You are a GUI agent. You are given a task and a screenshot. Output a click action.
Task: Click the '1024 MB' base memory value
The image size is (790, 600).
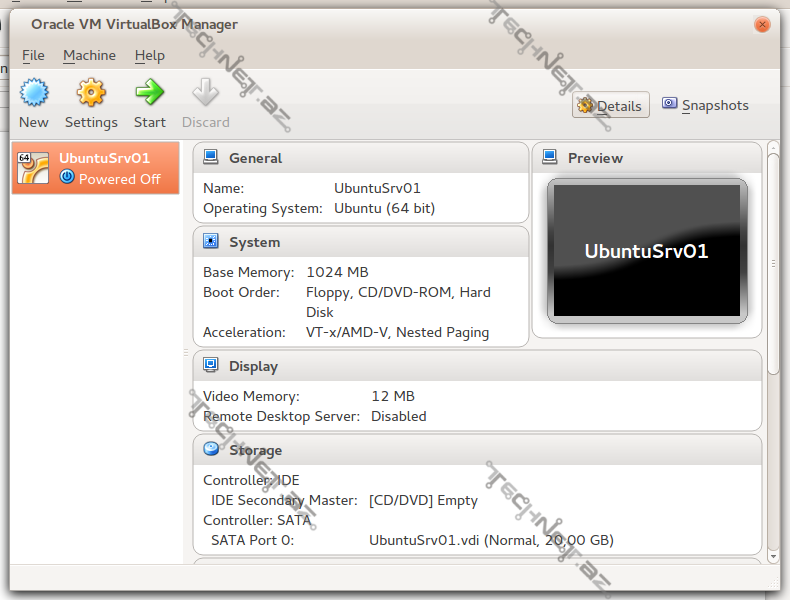pyautogui.click(x=338, y=273)
